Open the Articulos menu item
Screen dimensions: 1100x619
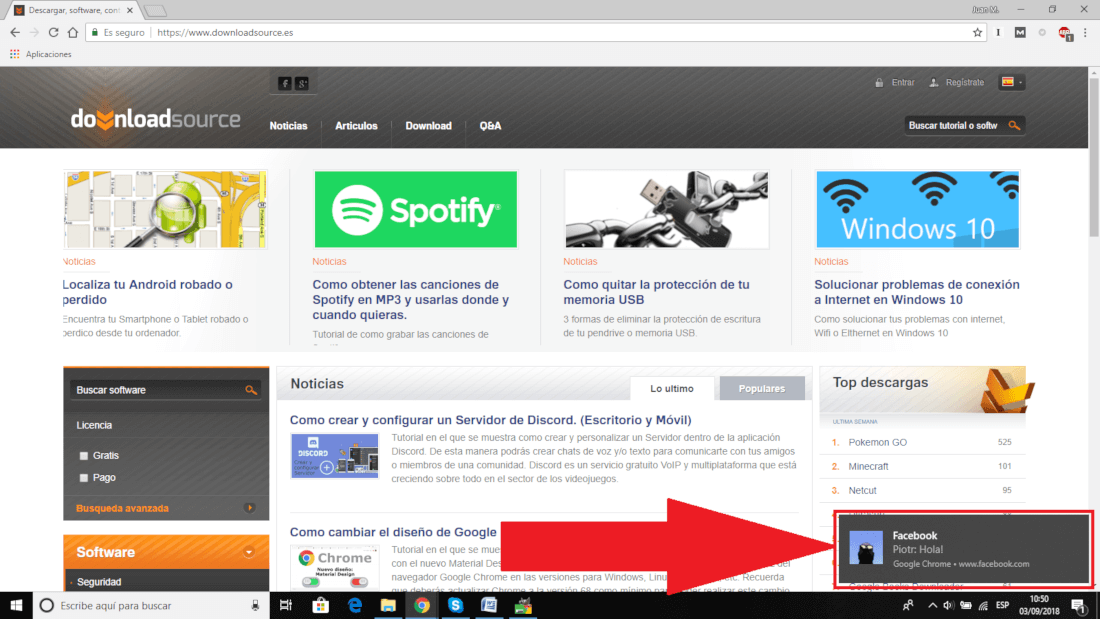click(x=356, y=126)
